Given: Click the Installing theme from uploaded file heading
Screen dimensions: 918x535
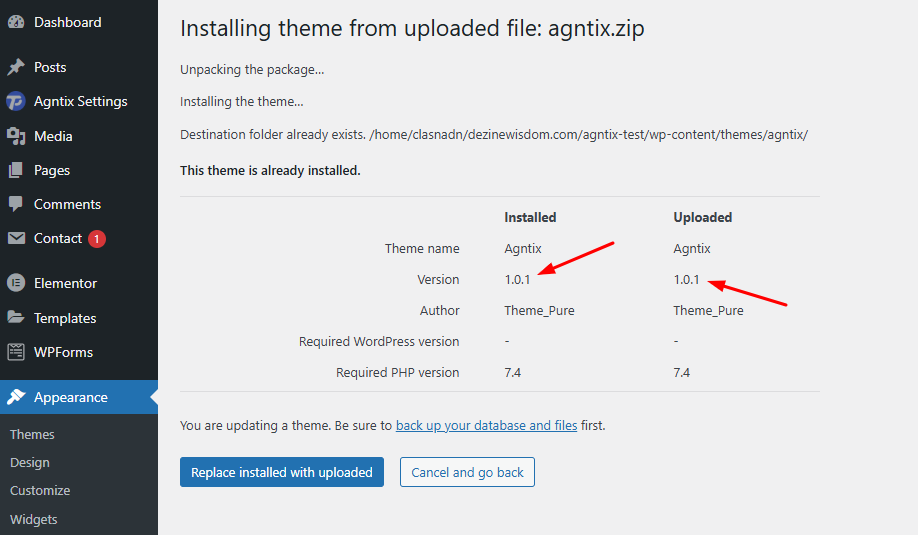Looking at the screenshot, I should [x=412, y=29].
